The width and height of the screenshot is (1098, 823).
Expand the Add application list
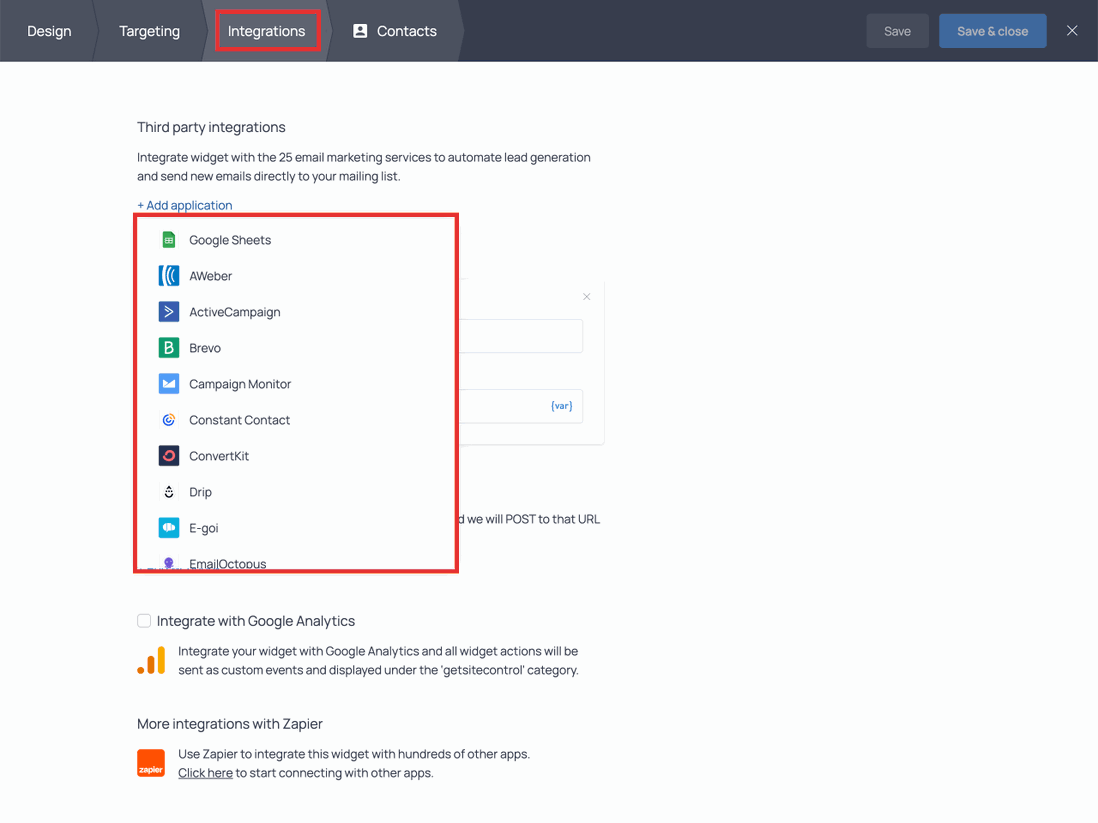184,205
